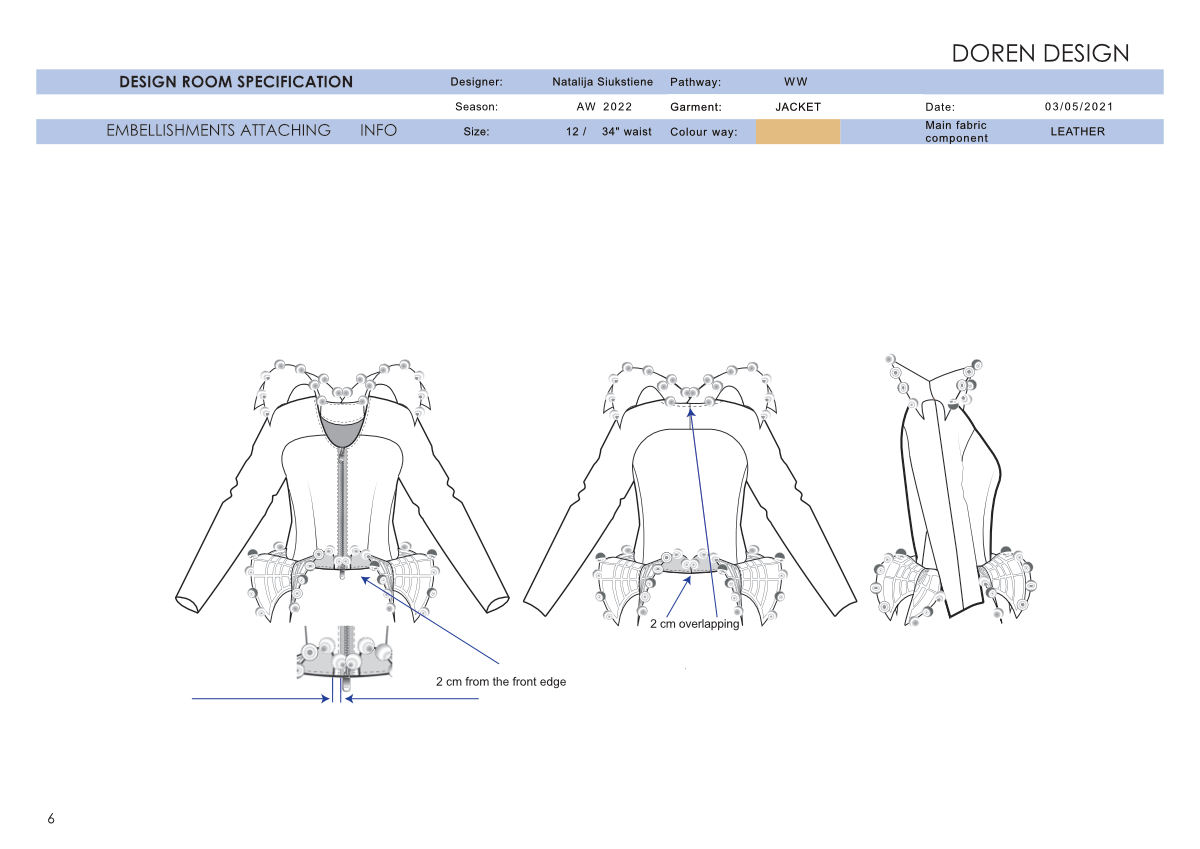Viewport: 1200px width, 849px height.
Task: Select the LEATHER fabric value
Action: point(1078,132)
